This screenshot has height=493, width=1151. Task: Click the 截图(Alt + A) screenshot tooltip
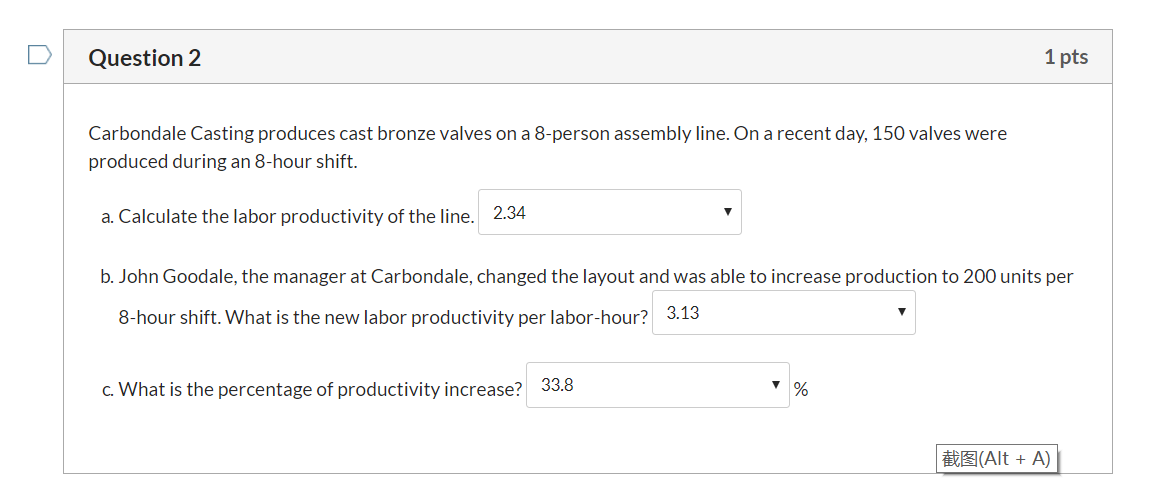(x=996, y=459)
